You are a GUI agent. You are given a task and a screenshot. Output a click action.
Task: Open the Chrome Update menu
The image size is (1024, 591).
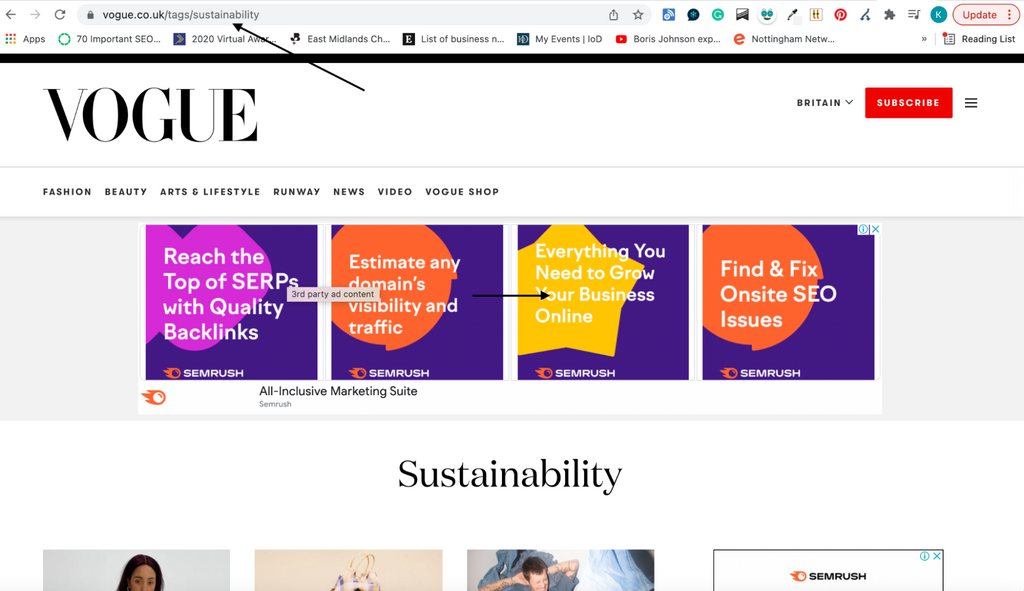click(x=984, y=15)
